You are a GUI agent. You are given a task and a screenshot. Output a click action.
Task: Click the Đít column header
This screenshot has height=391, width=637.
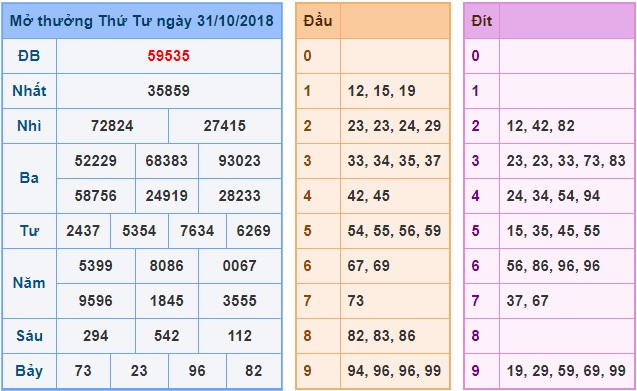482,21
